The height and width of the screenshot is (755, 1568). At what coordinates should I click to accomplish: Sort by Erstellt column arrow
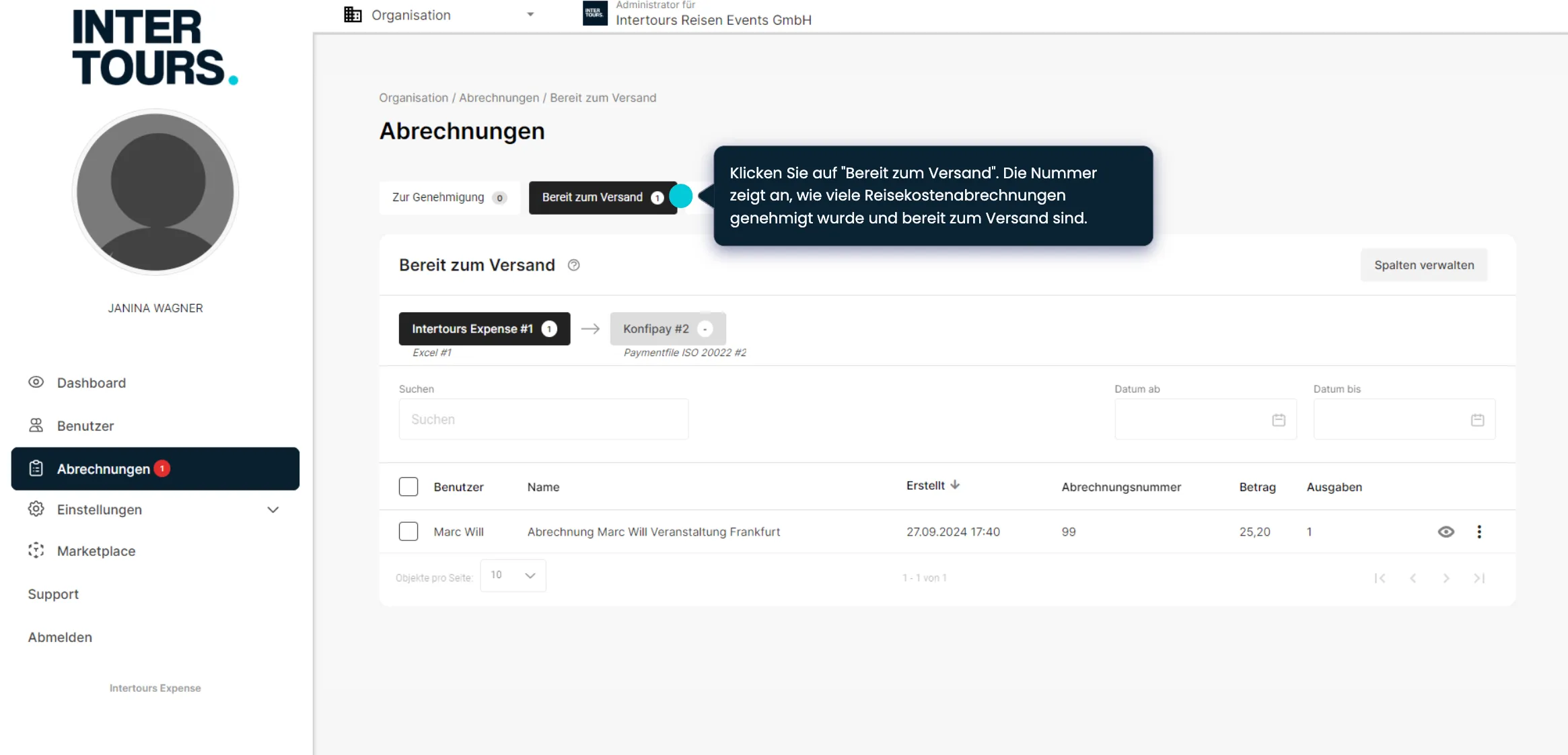click(955, 485)
